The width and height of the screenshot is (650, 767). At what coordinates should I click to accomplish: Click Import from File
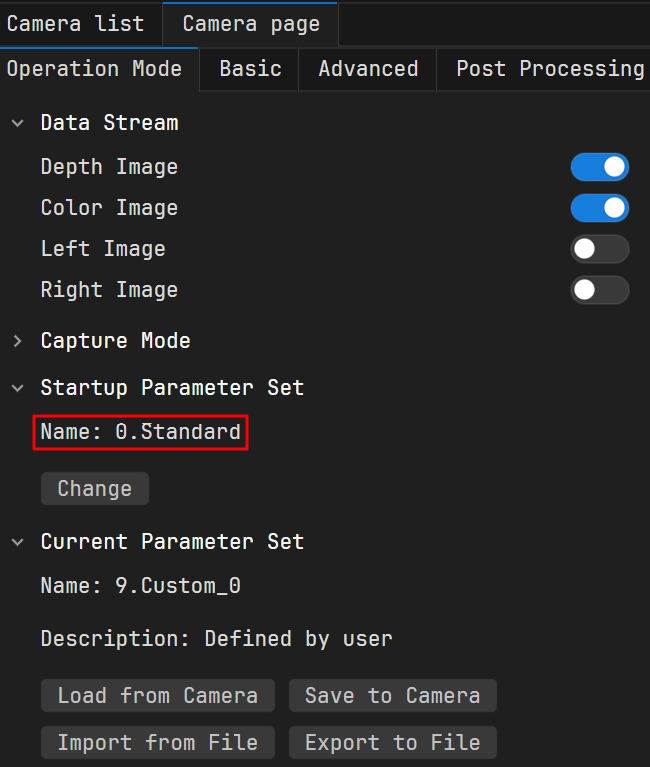pyautogui.click(x=158, y=743)
